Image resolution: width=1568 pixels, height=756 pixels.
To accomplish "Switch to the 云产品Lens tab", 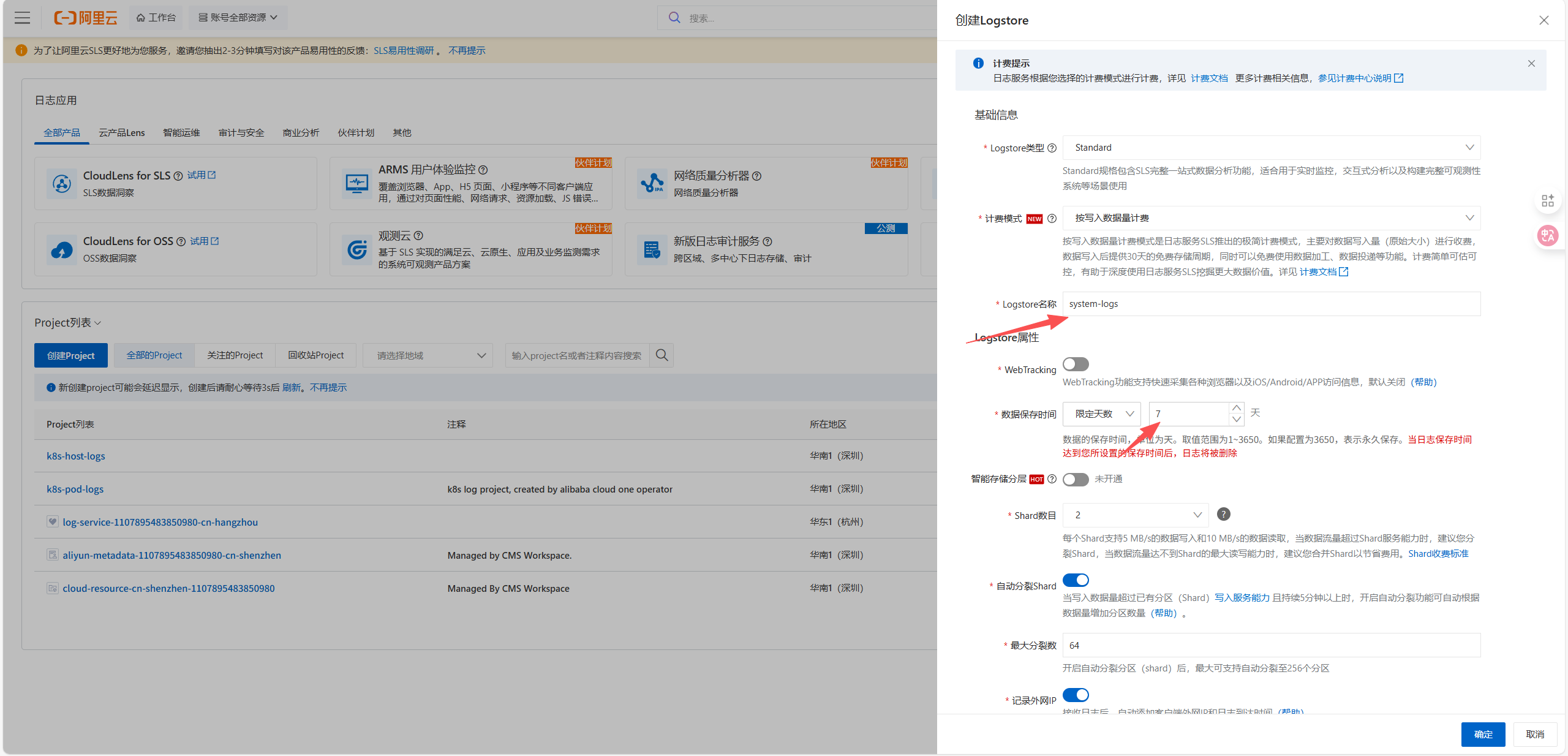I will coord(122,133).
